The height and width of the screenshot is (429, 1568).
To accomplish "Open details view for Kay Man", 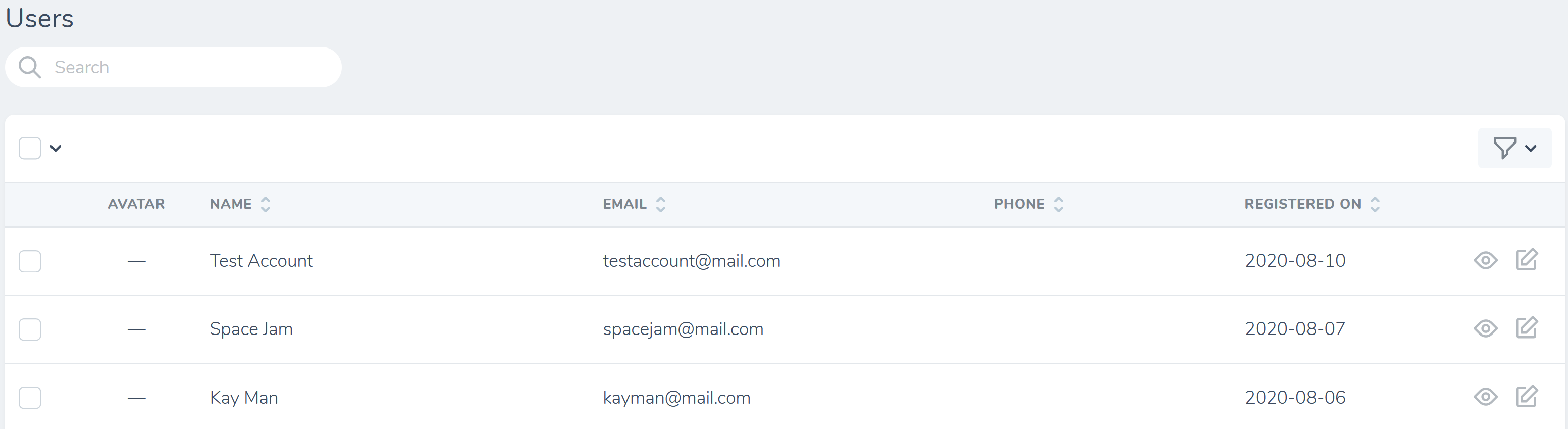I will tap(1486, 397).
